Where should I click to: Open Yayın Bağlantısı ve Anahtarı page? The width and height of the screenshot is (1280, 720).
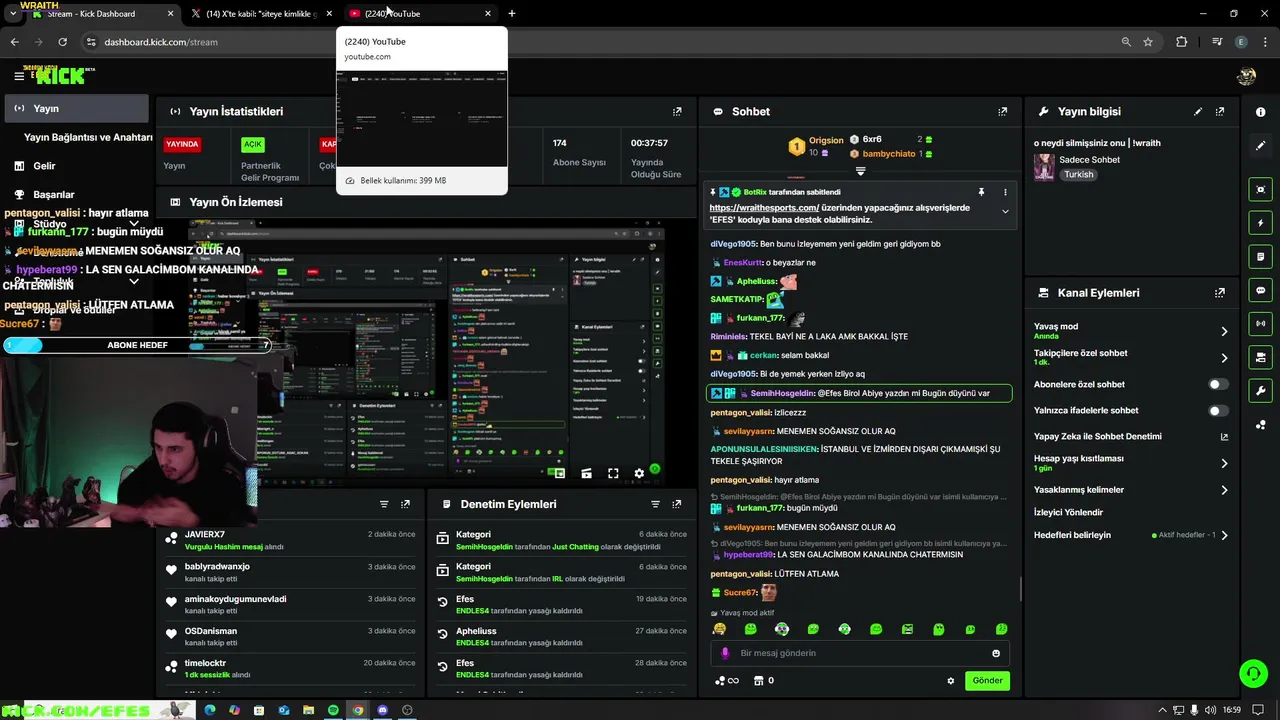tap(88, 137)
